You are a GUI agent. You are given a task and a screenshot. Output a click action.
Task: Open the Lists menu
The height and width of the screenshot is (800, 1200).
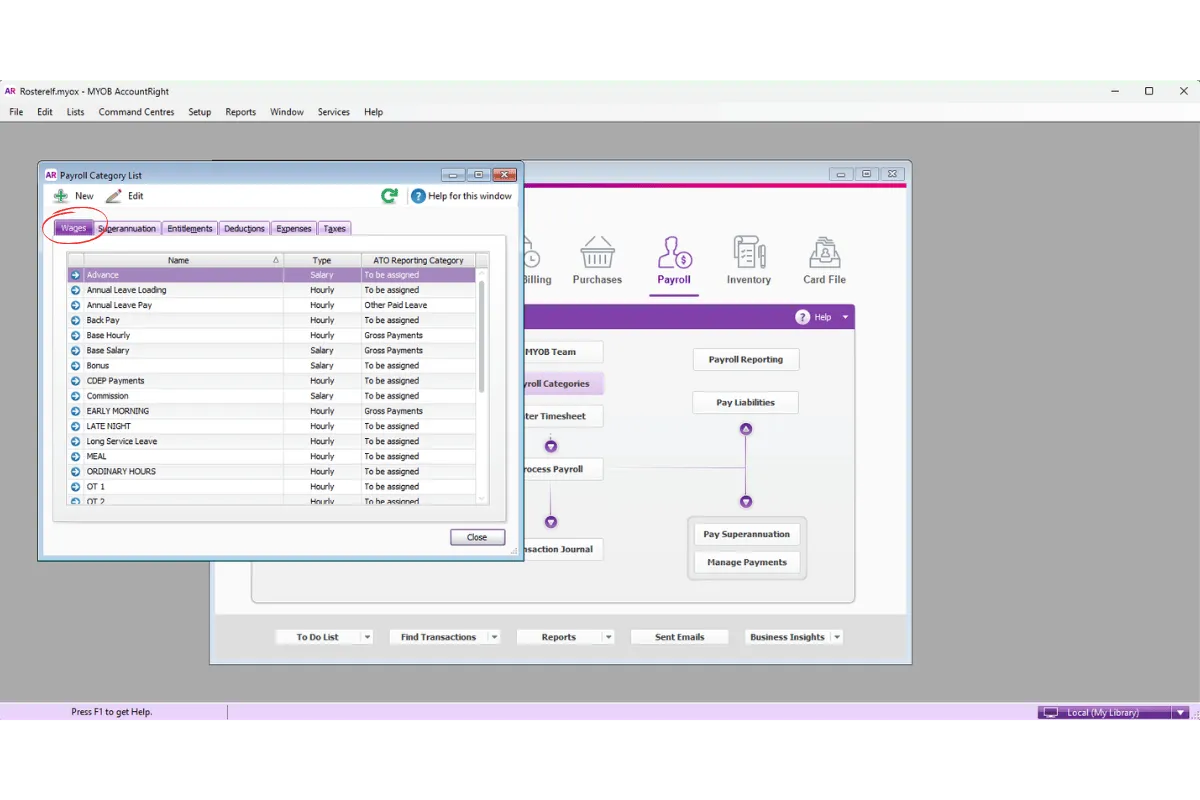(76, 112)
